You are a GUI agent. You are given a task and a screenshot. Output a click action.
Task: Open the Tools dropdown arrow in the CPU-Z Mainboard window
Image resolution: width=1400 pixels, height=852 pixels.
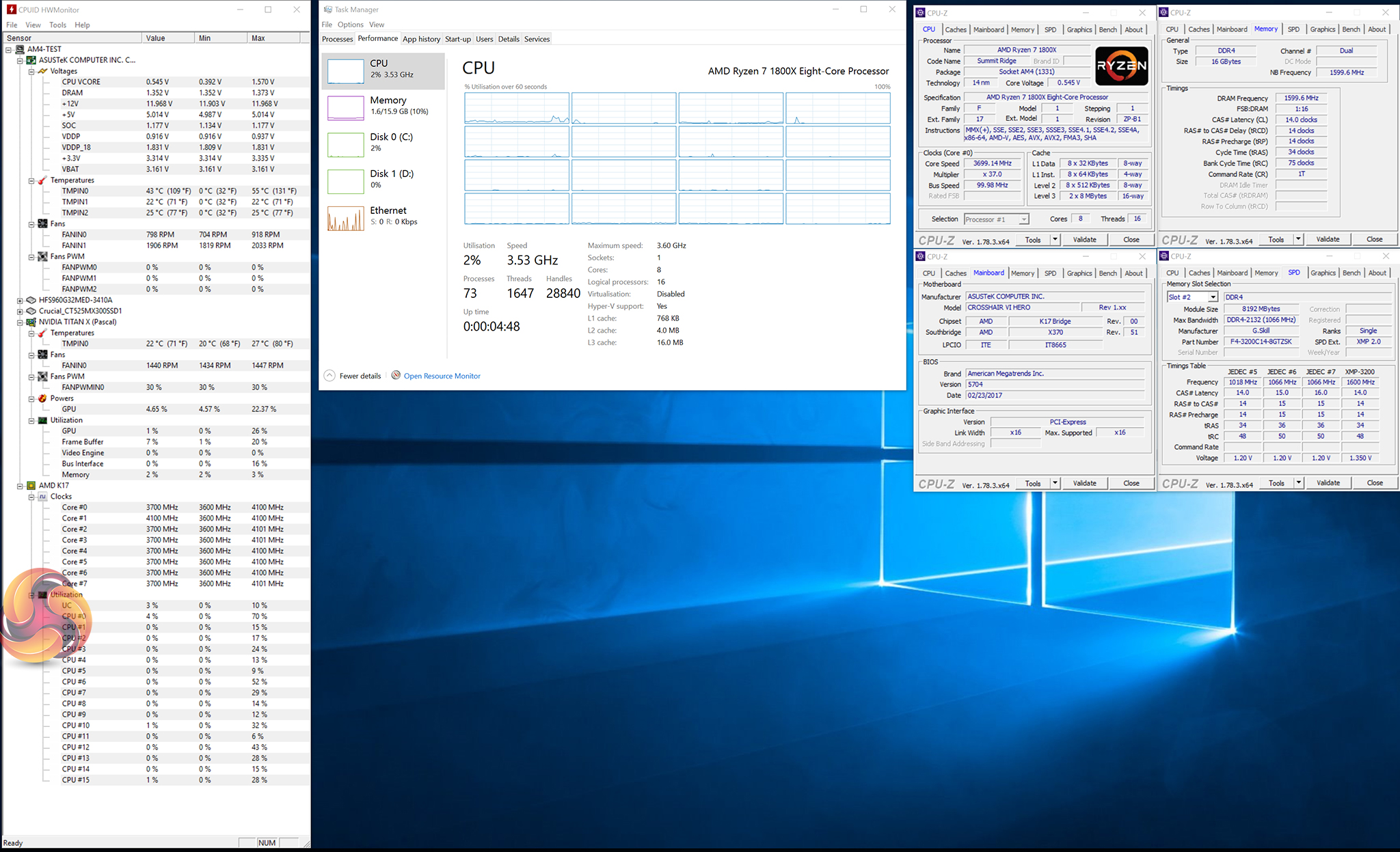(1055, 483)
